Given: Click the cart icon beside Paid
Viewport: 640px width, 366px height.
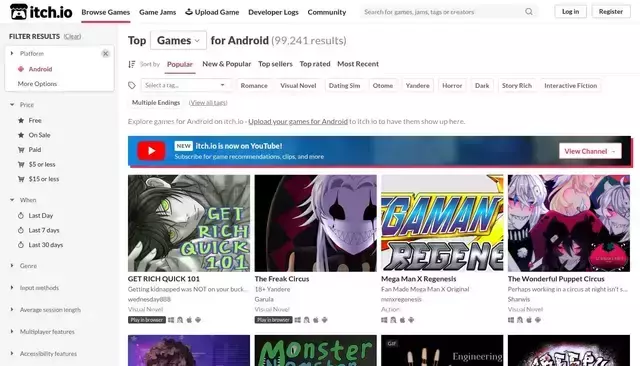Looking at the screenshot, I should (x=21, y=150).
